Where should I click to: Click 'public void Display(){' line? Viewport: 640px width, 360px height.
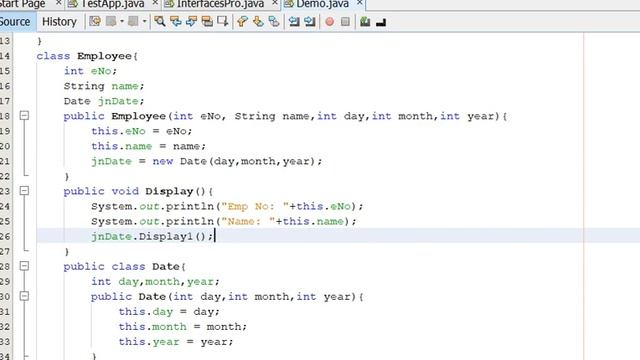pyautogui.click(x=138, y=191)
